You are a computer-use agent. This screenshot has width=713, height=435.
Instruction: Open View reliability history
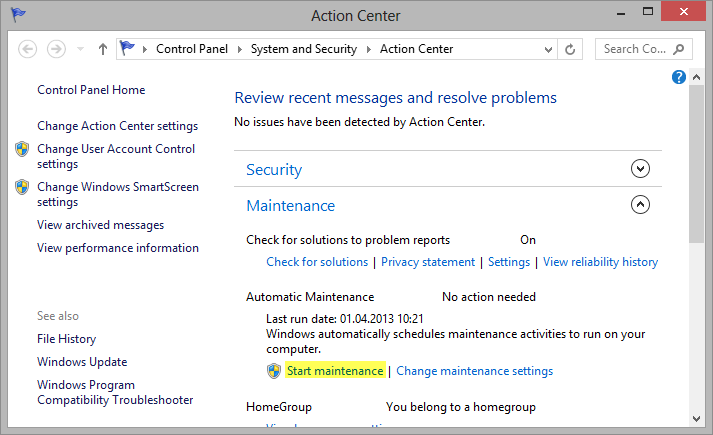600,262
